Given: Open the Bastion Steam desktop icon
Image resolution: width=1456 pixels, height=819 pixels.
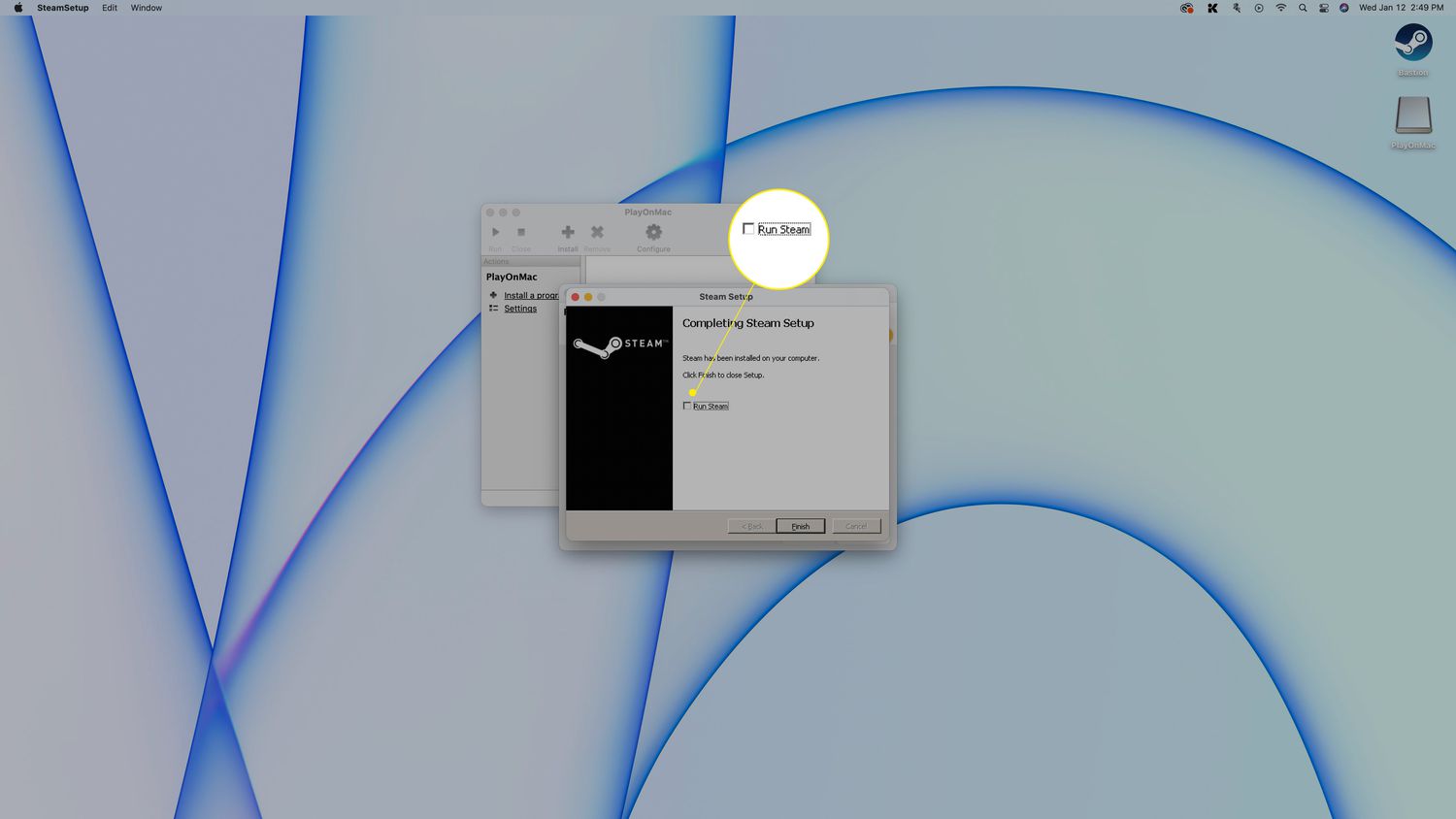Looking at the screenshot, I should [x=1412, y=44].
